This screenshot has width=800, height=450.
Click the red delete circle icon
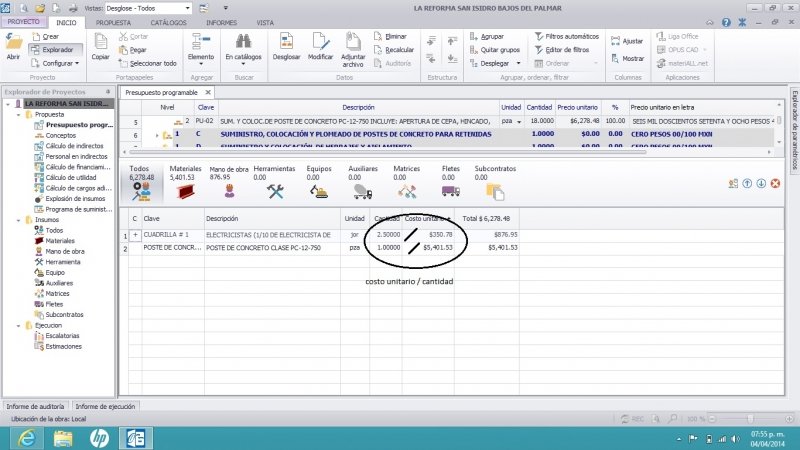(775, 183)
